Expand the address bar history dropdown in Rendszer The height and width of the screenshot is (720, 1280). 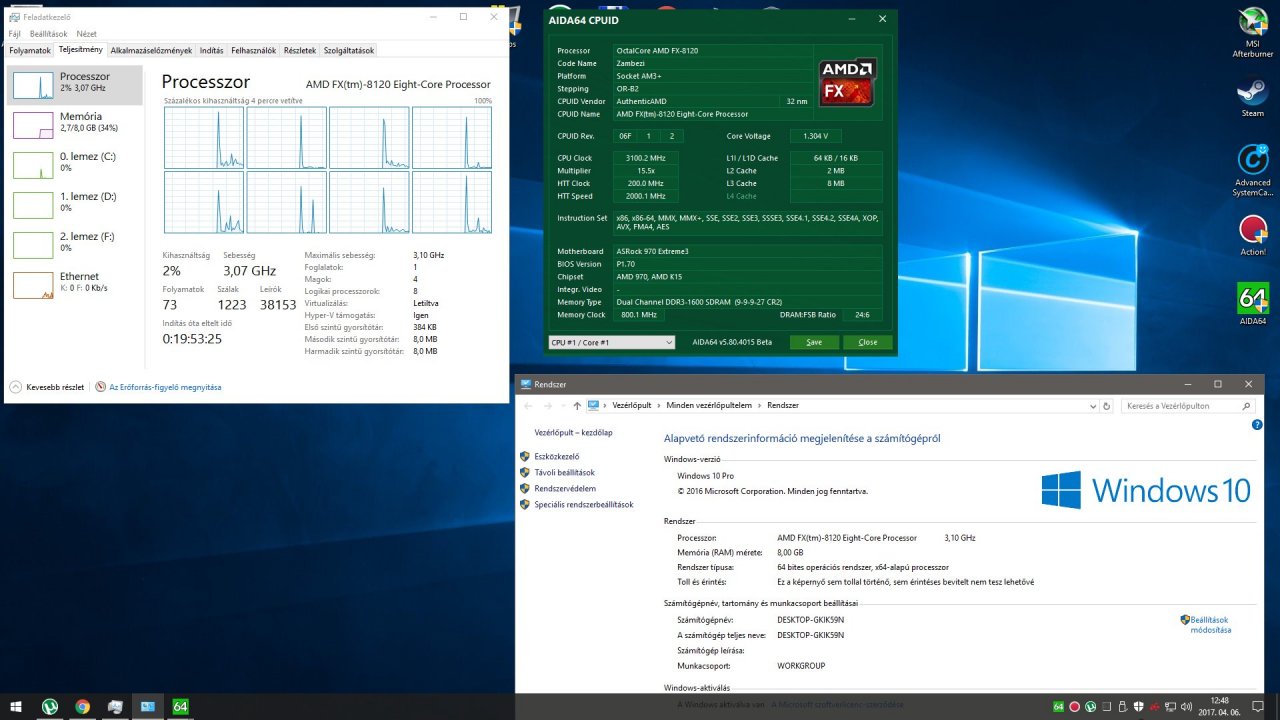coord(1092,406)
